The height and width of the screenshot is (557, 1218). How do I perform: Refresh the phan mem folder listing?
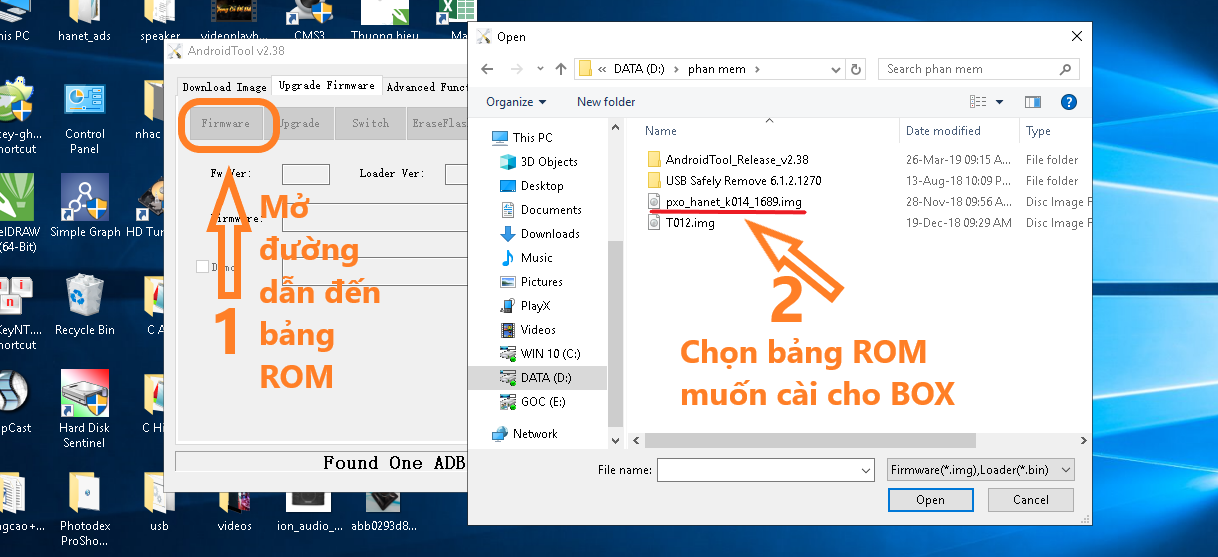point(856,69)
